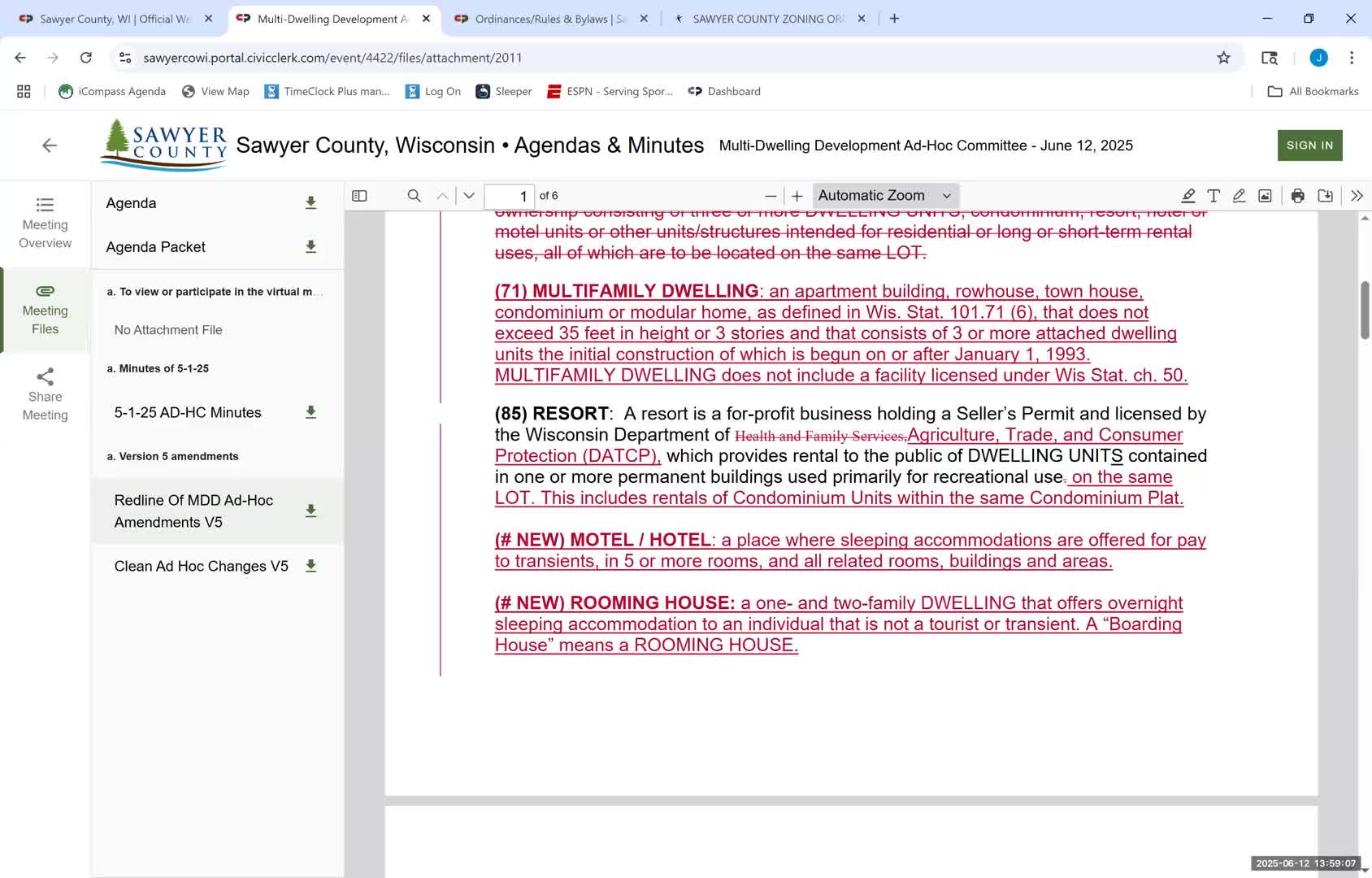Select the draw pencil tool
Screen dimensions: 1372x878
[1239, 196]
